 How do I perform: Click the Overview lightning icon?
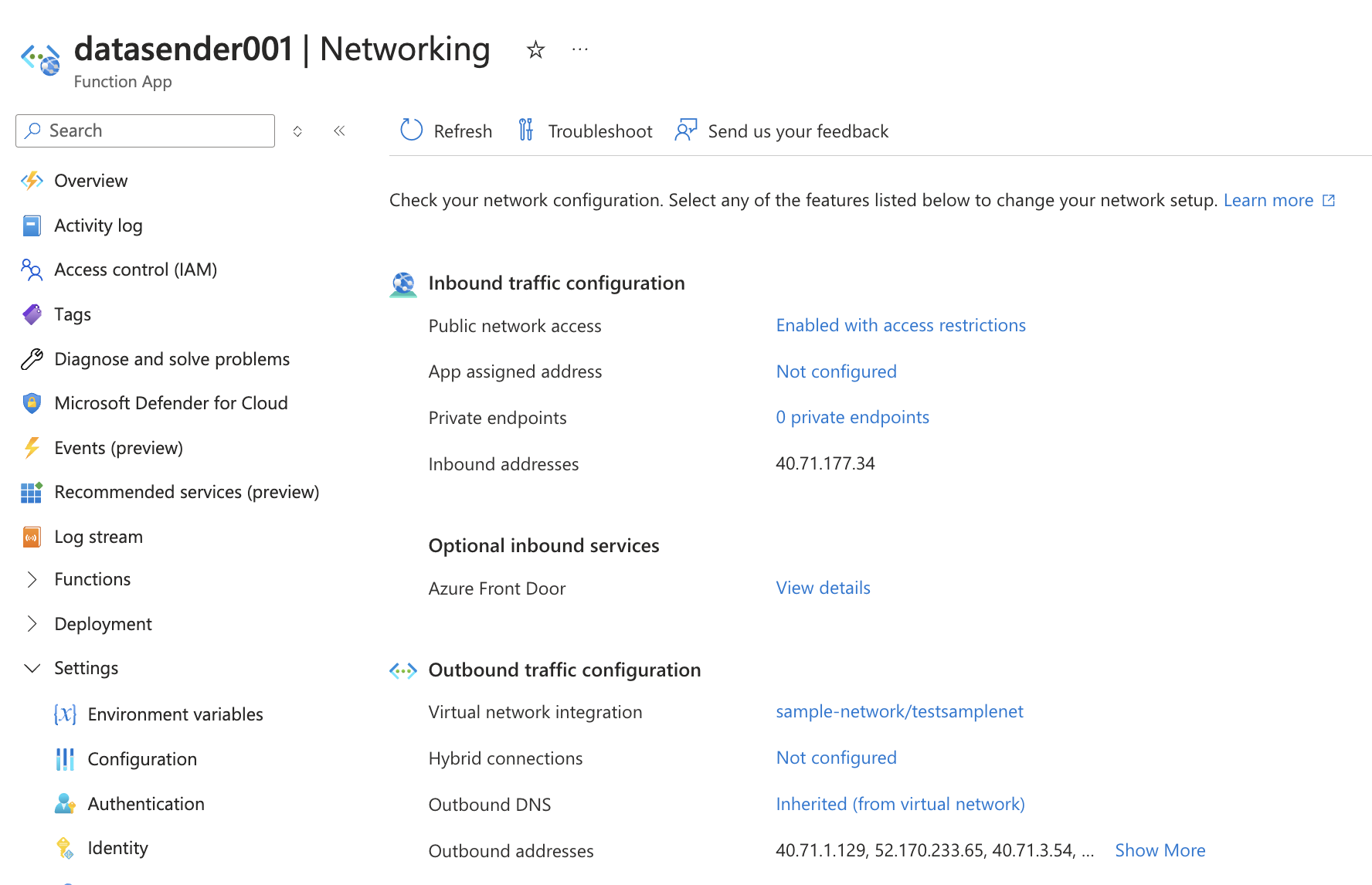(32, 181)
